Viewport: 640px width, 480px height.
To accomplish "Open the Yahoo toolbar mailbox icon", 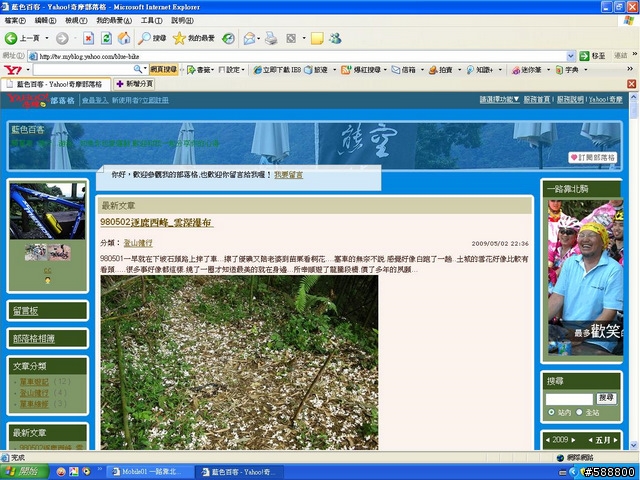I will click(x=396, y=70).
